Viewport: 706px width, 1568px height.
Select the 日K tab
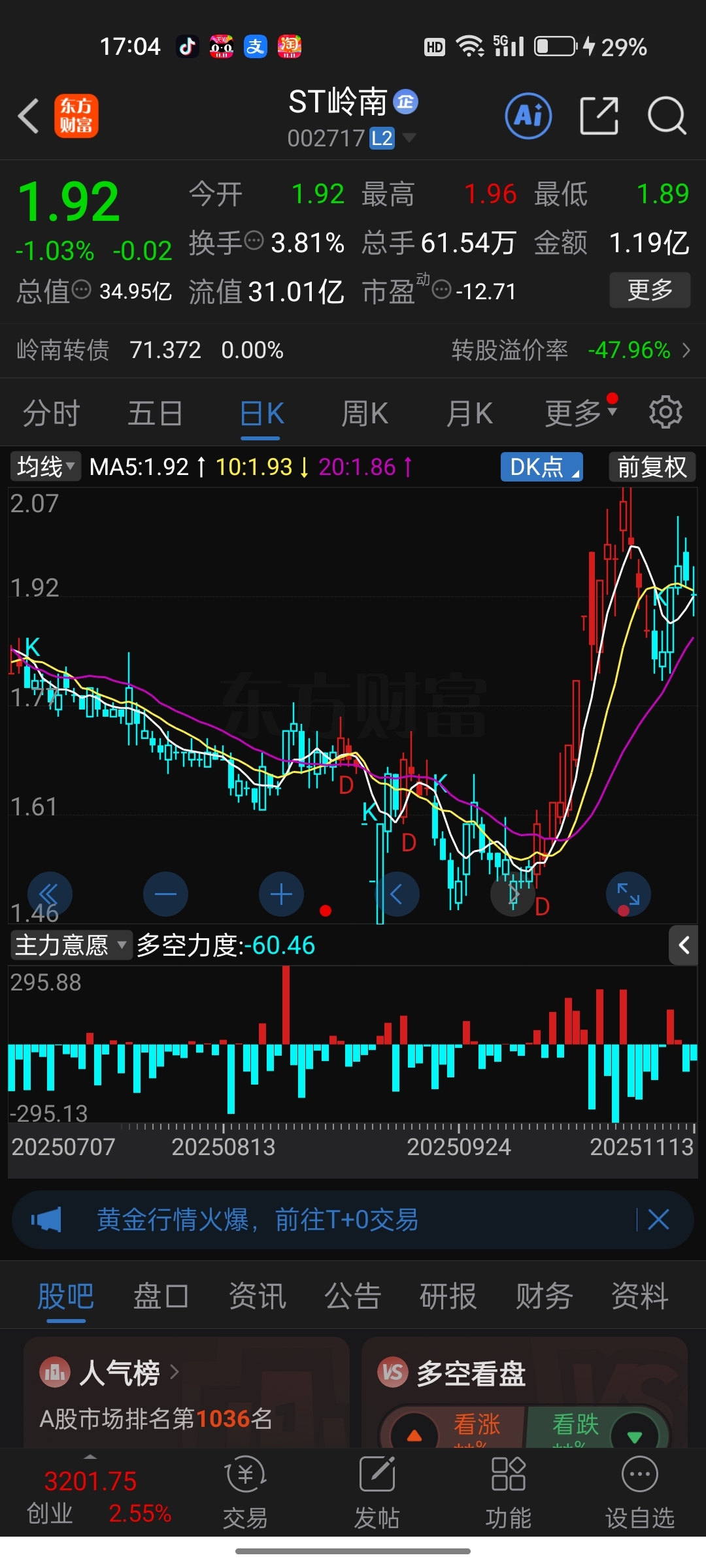pyautogui.click(x=261, y=413)
